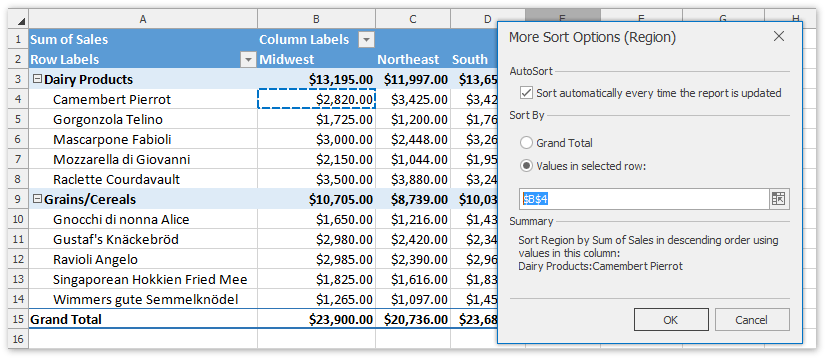Screen dimensions: 828x361
Task: Click the Ravioli Angelo cell
Action: [x=143, y=260]
